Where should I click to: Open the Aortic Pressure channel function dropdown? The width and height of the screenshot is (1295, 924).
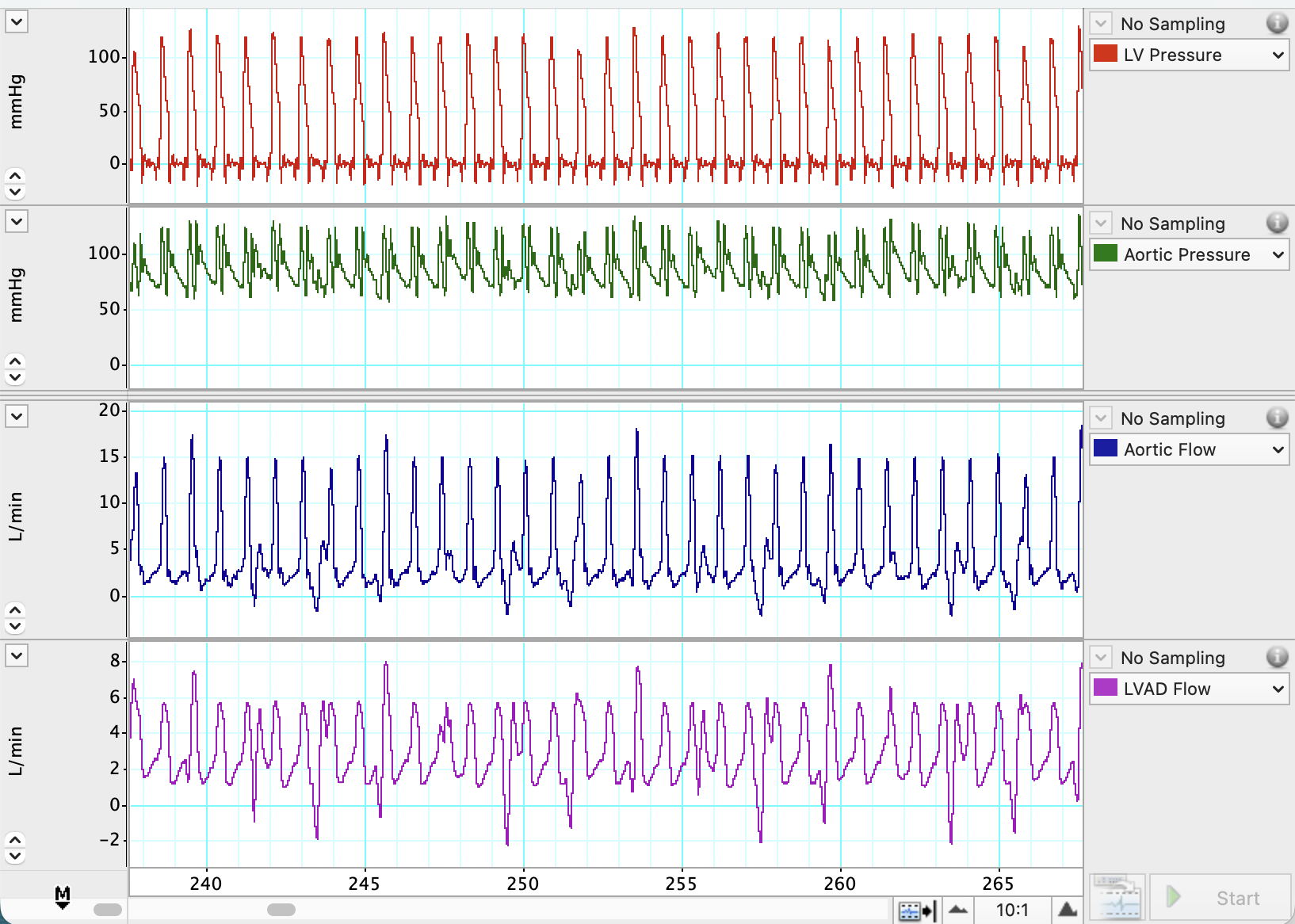click(x=1190, y=254)
